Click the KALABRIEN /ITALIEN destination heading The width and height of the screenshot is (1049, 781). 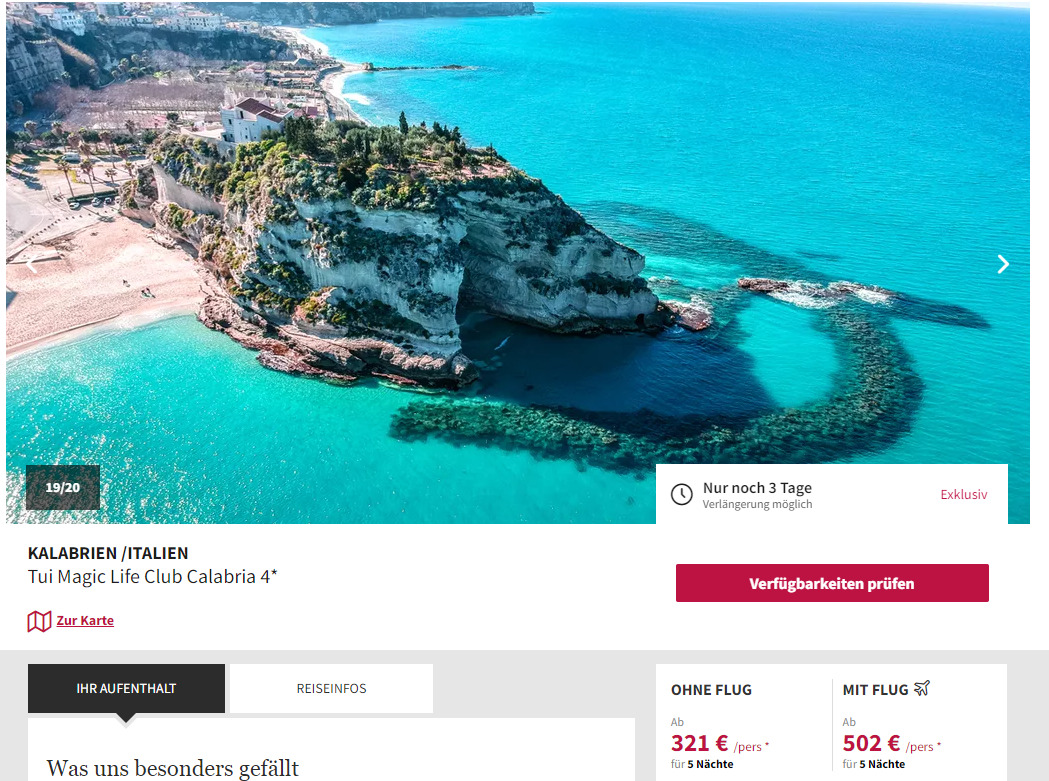click(108, 553)
